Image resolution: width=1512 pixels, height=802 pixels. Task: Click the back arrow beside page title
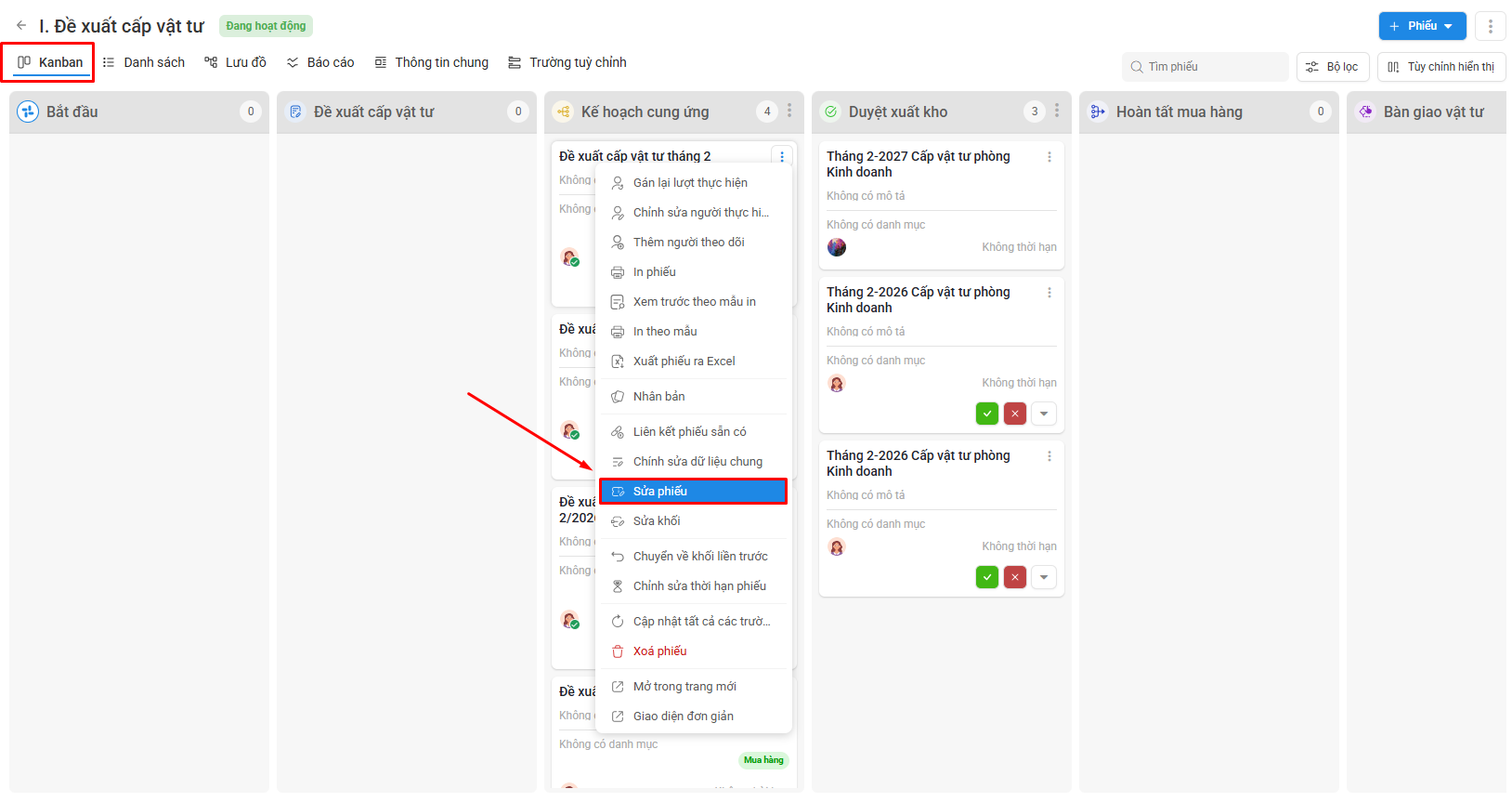point(21,26)
